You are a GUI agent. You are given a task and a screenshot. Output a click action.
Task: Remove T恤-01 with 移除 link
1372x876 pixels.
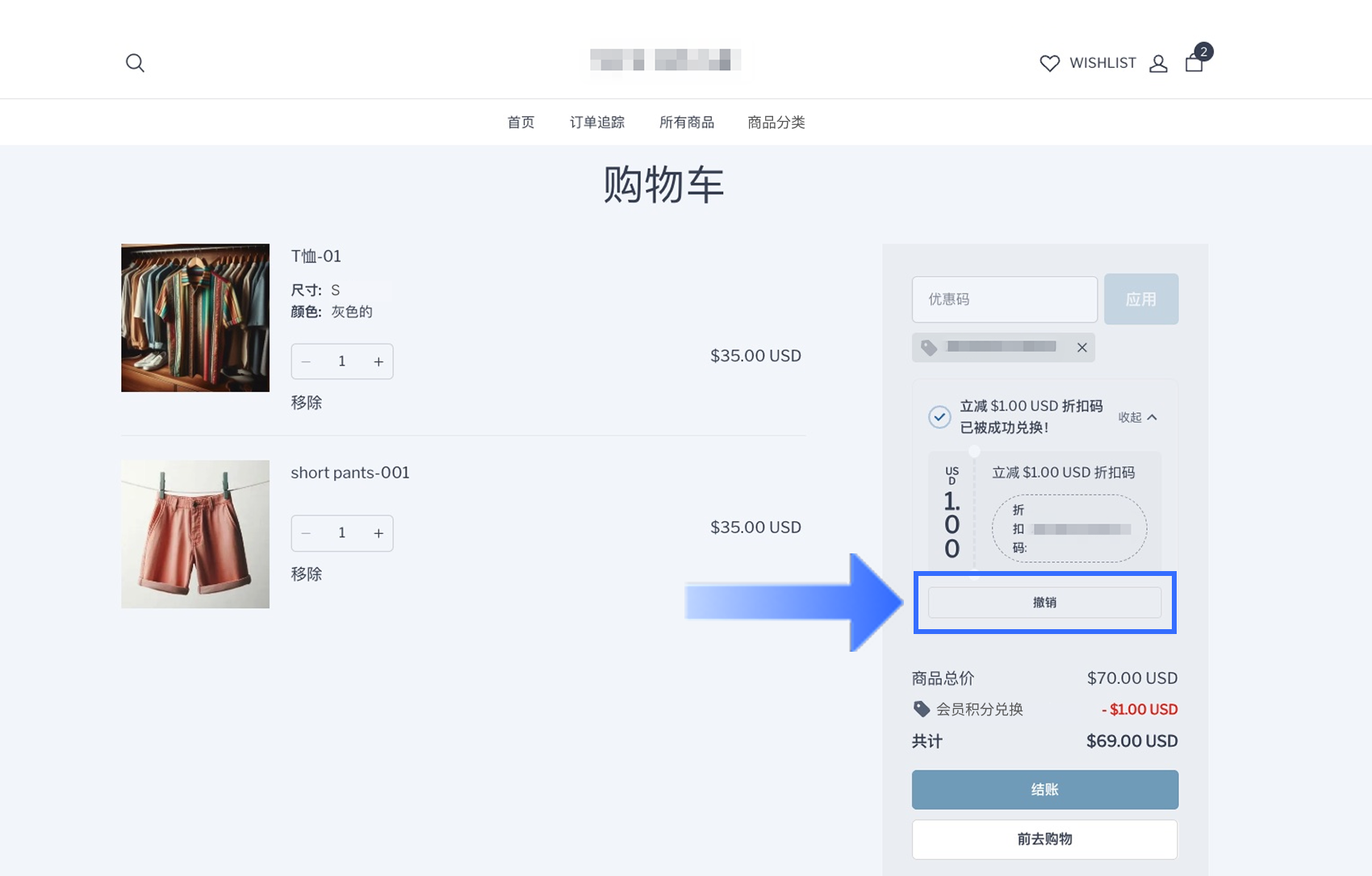[307, 402]
